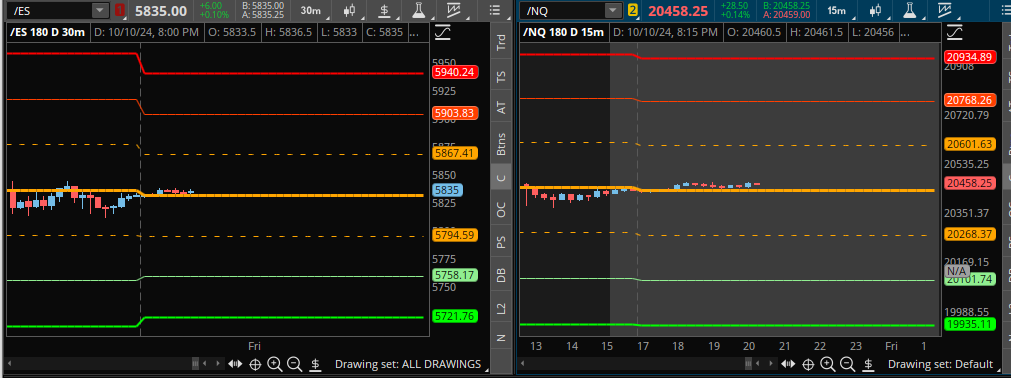Click the yellow color link '2' on the /NQ chart
Viewport: 1011px width, 378px height.
633,11
